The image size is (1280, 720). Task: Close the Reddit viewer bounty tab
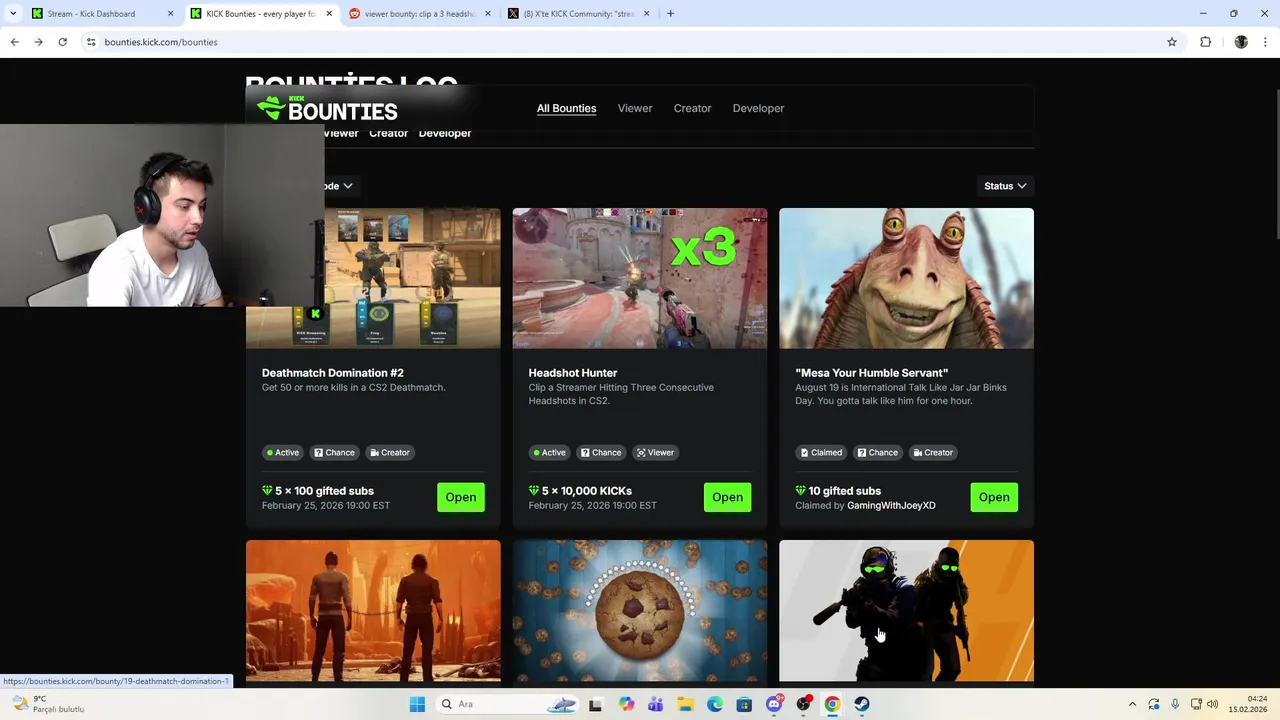coord(488,14)
